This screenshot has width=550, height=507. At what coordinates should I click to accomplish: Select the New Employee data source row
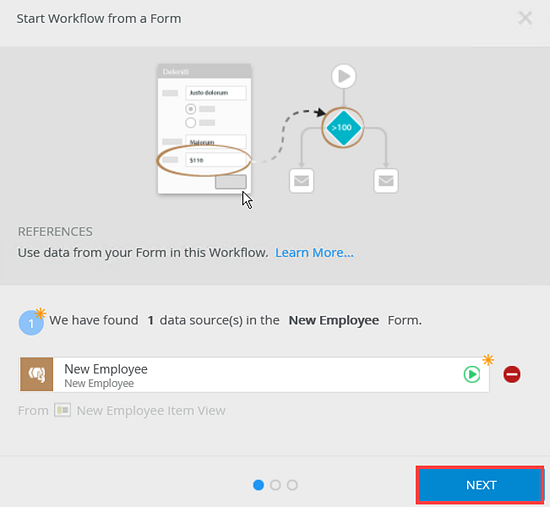coord(254,374)
